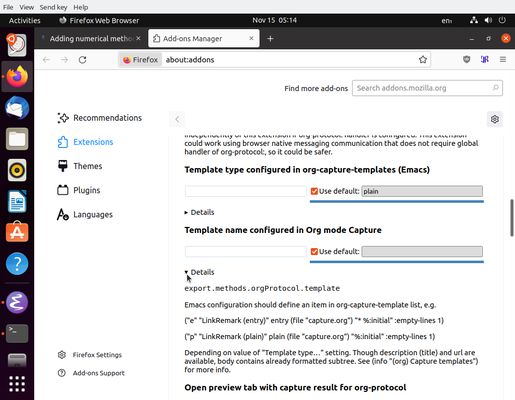Screen dimensions: 515x400
Task: Open Terminal from the dock
Action: click(17, 333)
